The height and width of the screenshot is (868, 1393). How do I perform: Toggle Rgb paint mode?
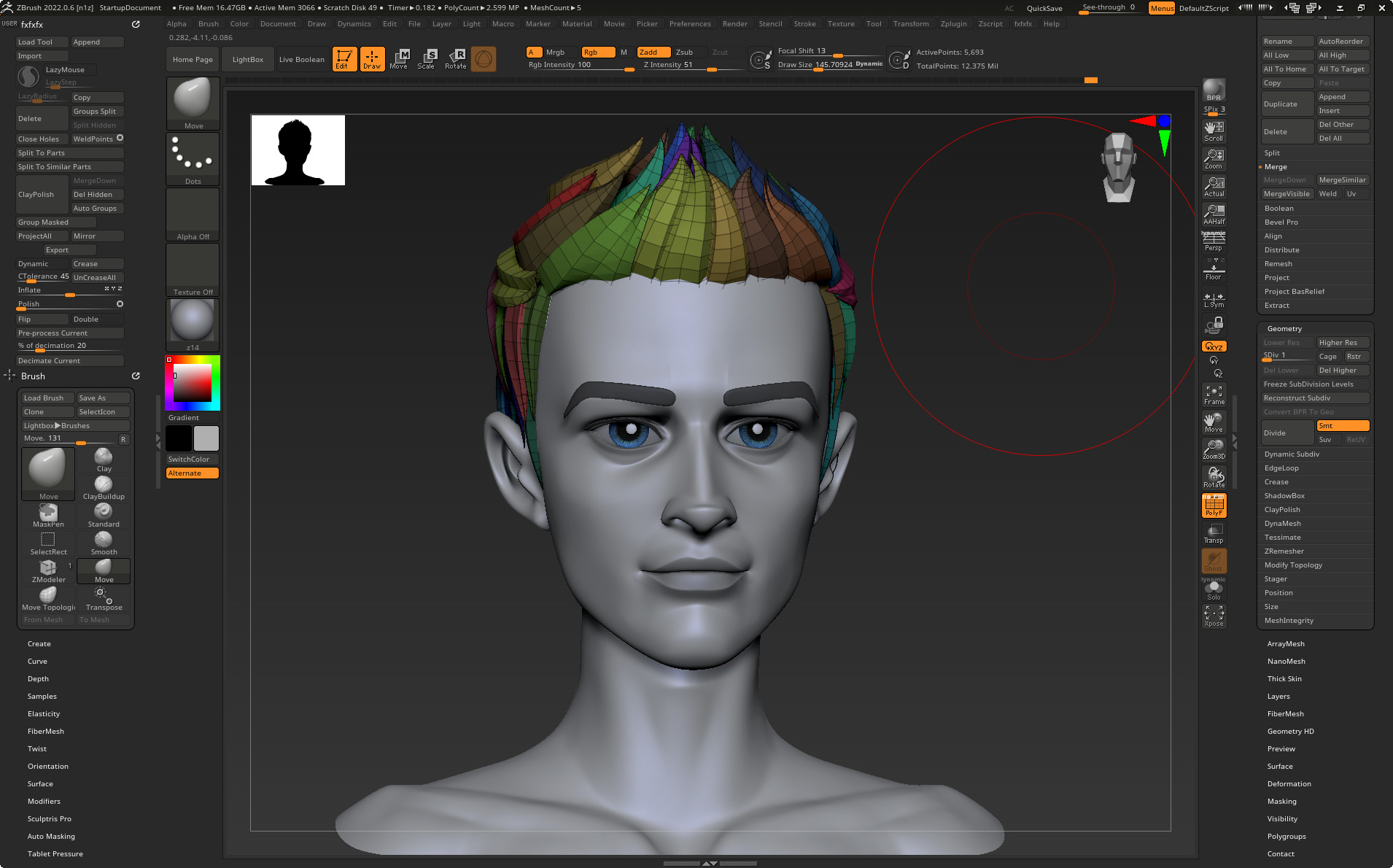pyautogui.click(x=598, y=52)
